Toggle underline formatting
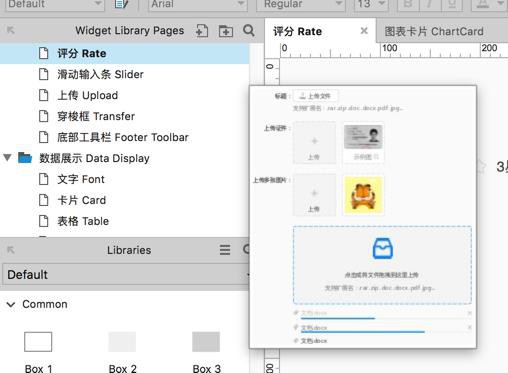 point(451,4)
